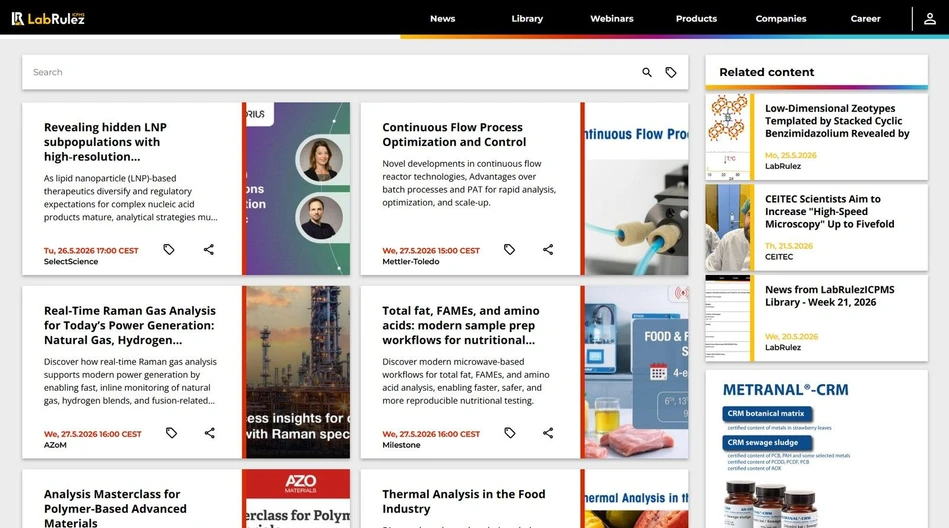Open the Career menu

865,19
